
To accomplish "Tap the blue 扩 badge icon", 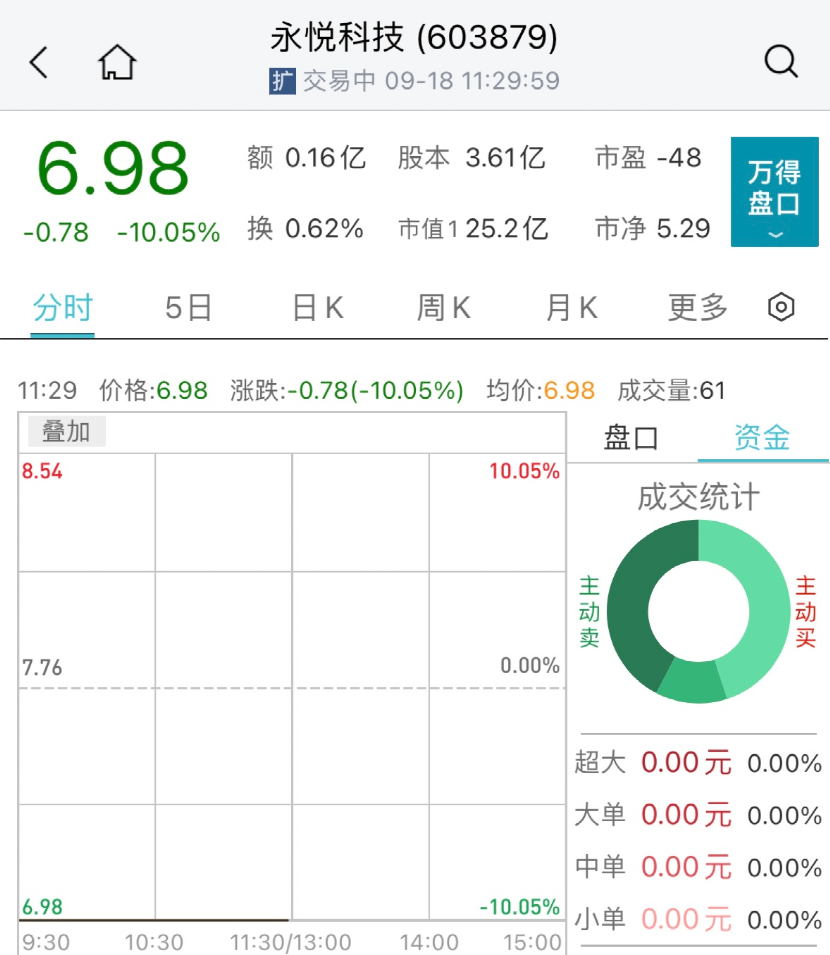I will (x=282, y=81).
